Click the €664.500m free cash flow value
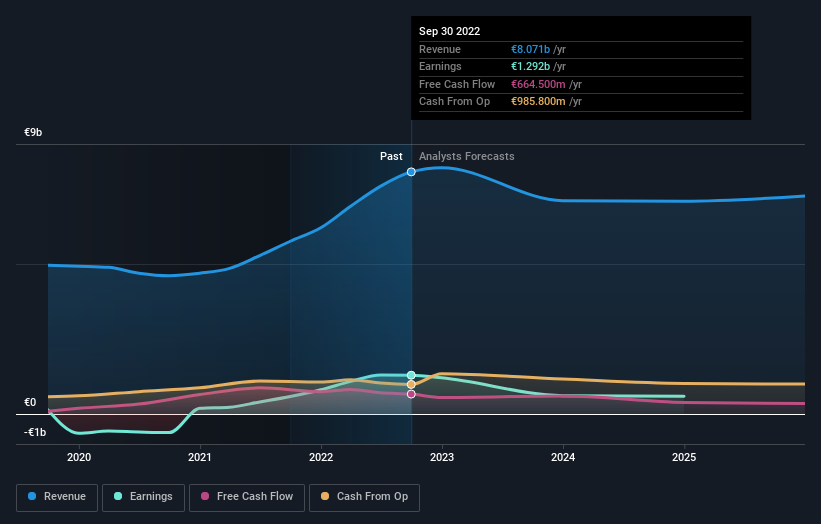Screen dimensions: 821x524 click(538, 84)
